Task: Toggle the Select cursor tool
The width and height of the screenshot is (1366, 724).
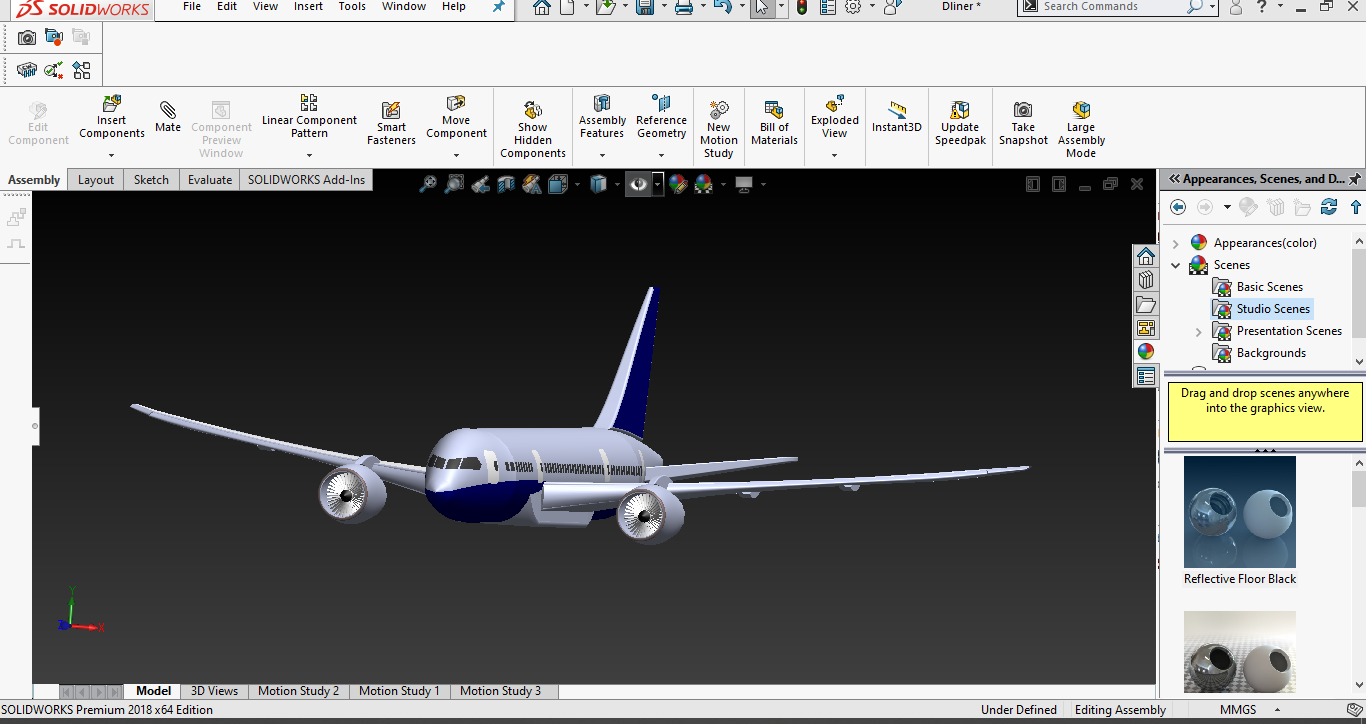Action: click(x=762, y=7)
